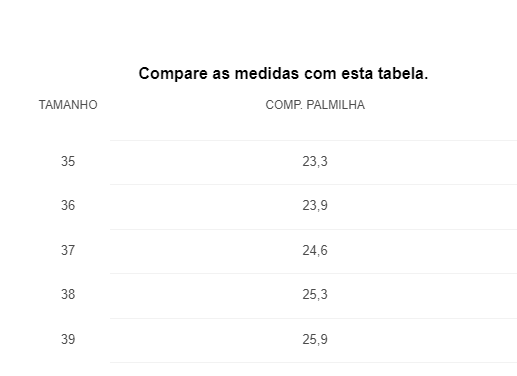Click the word 'com' in the heading
Image resolution: width=517 pixels, height=376 pixels.
click(320, 74)
